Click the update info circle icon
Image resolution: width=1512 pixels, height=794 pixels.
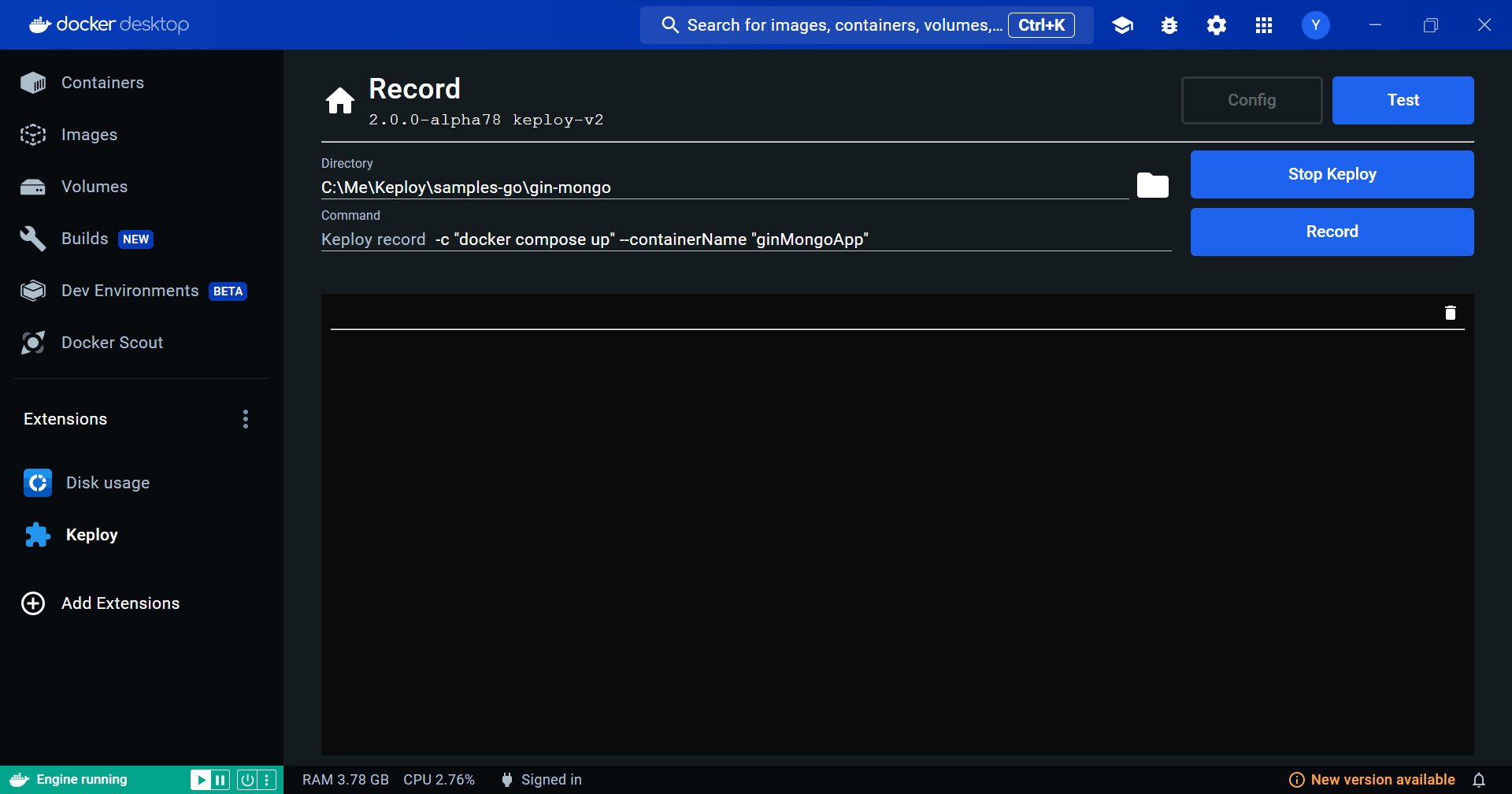(x=1296, y=780)
